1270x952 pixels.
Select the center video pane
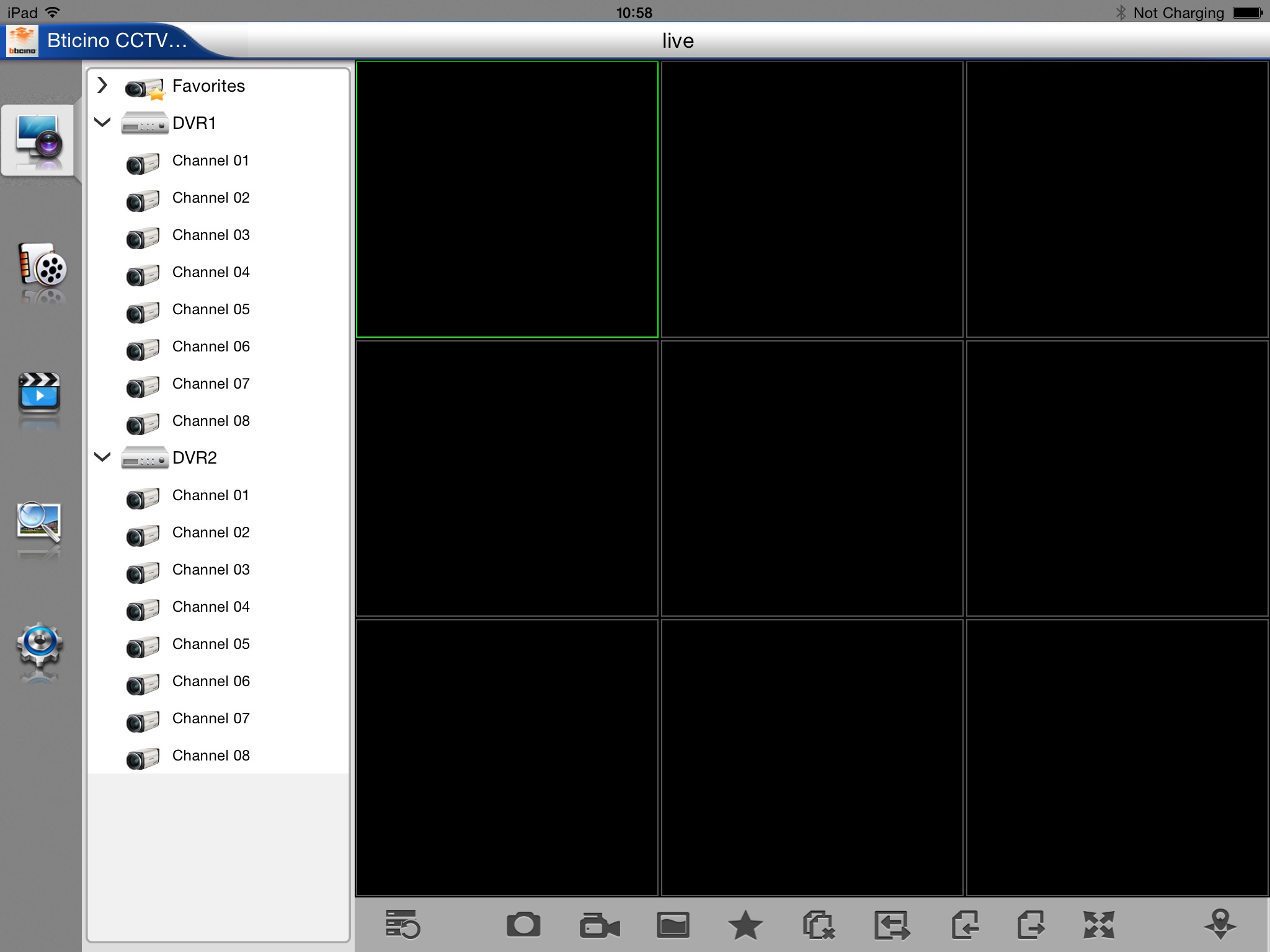(x=812, y=478)
